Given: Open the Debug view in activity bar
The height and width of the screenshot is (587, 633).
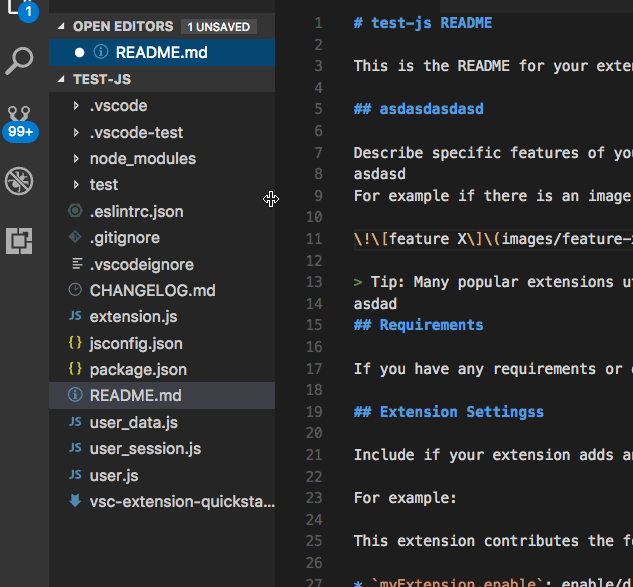Looking at the screenshot, I should click(x=19, y=181).
